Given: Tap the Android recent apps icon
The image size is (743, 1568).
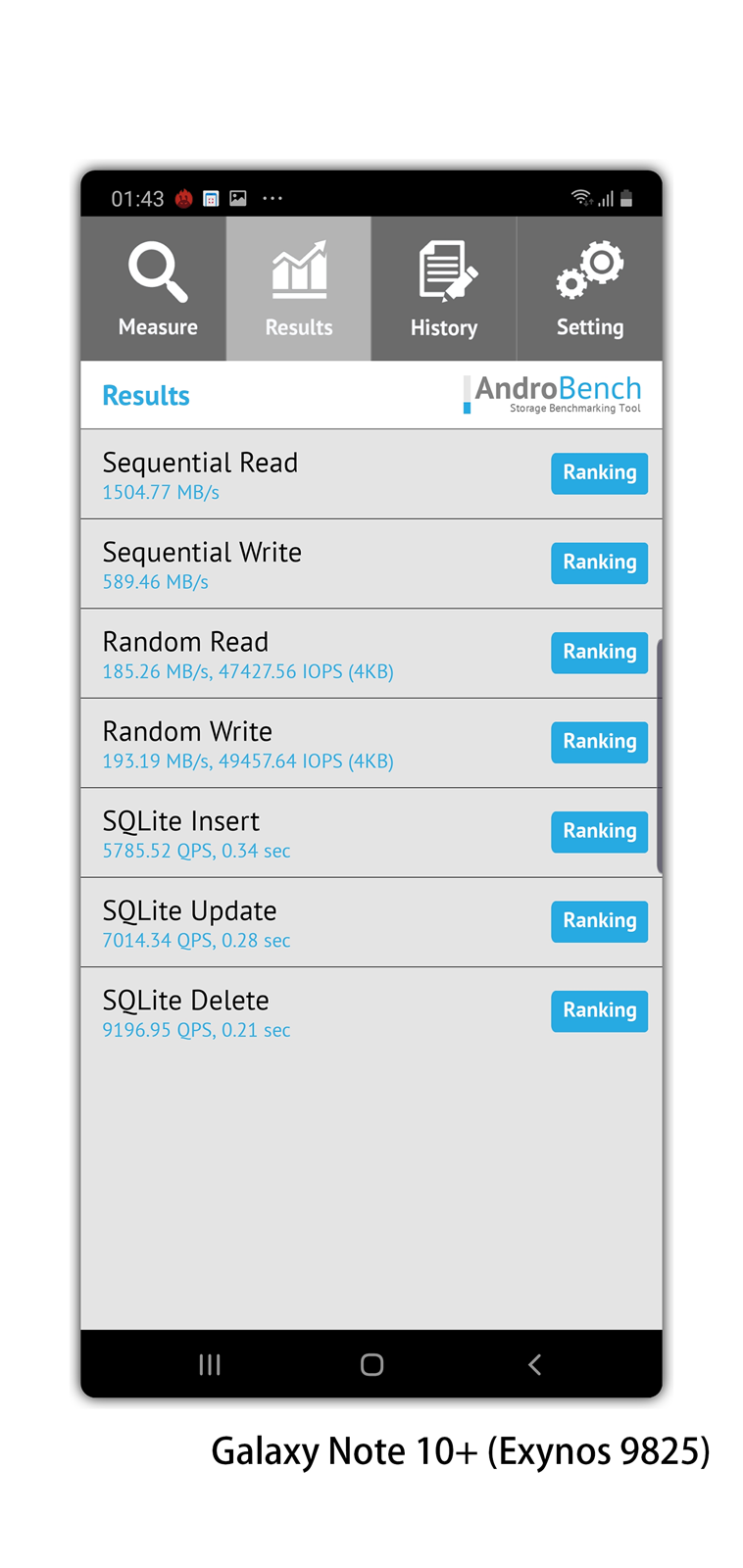Looking at the screenshot, I should [x=210, y=1364].
